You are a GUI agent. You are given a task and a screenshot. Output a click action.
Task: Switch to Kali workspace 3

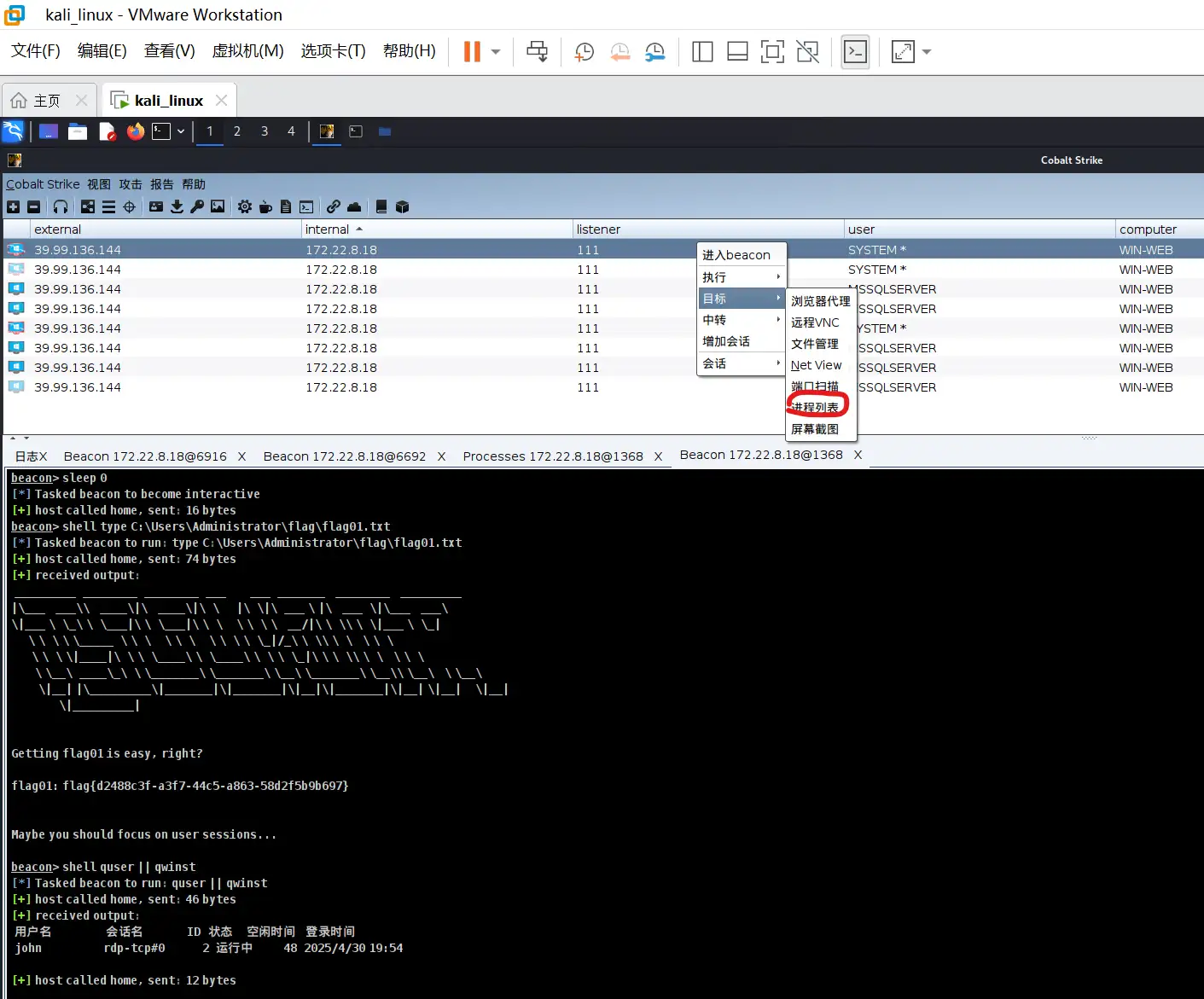click(x=265, y=131)
